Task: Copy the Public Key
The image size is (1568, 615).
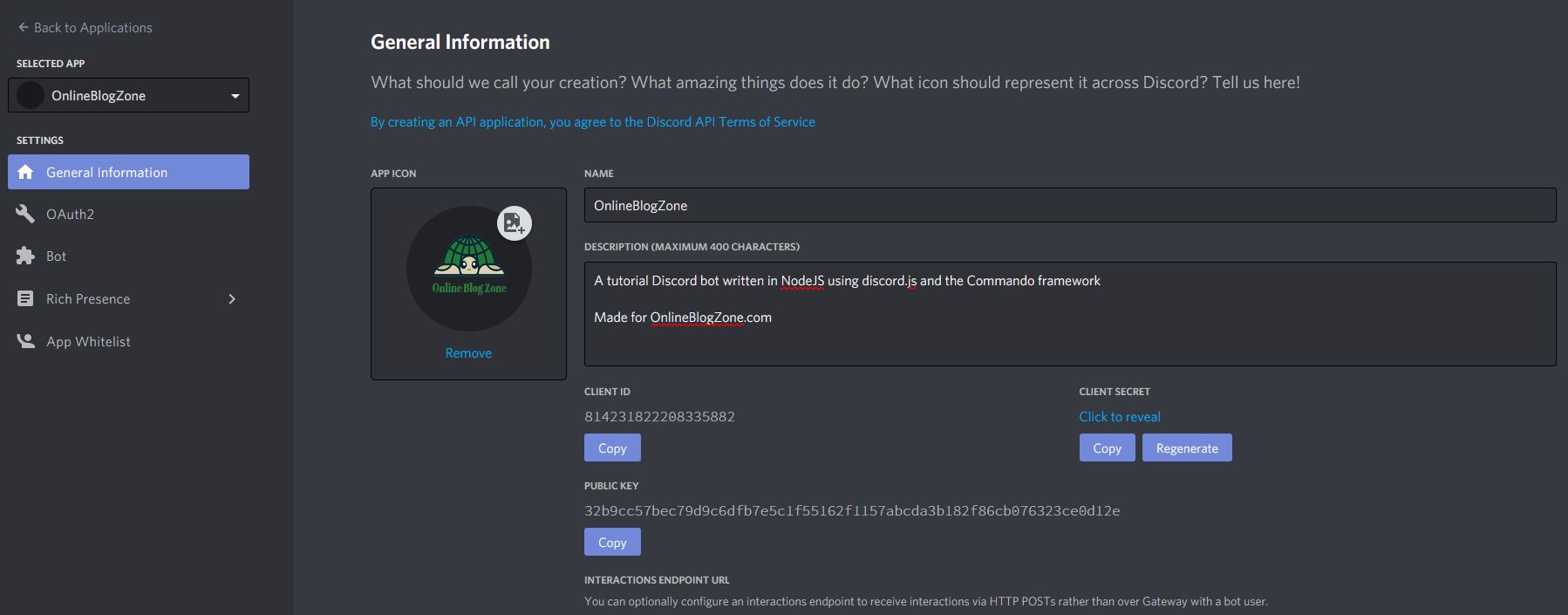Action: [611, 542]
